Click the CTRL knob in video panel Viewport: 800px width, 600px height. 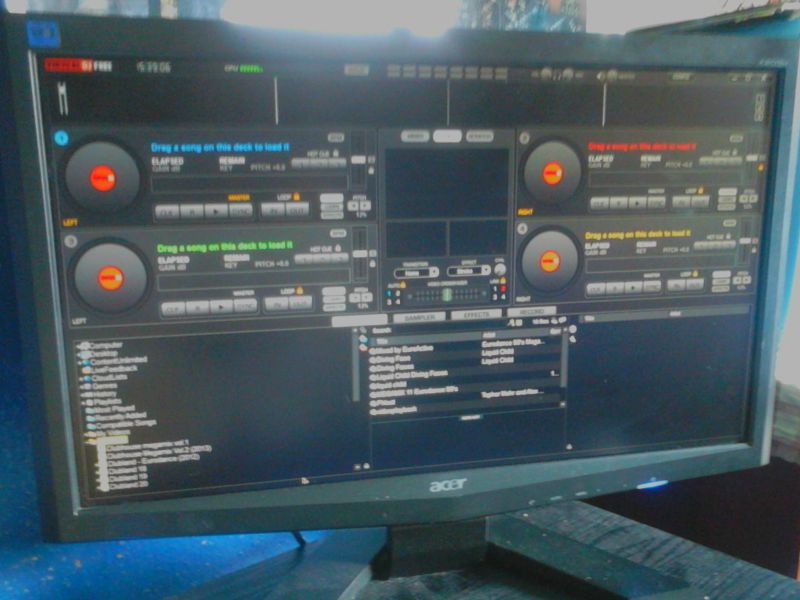click(501, 269)
